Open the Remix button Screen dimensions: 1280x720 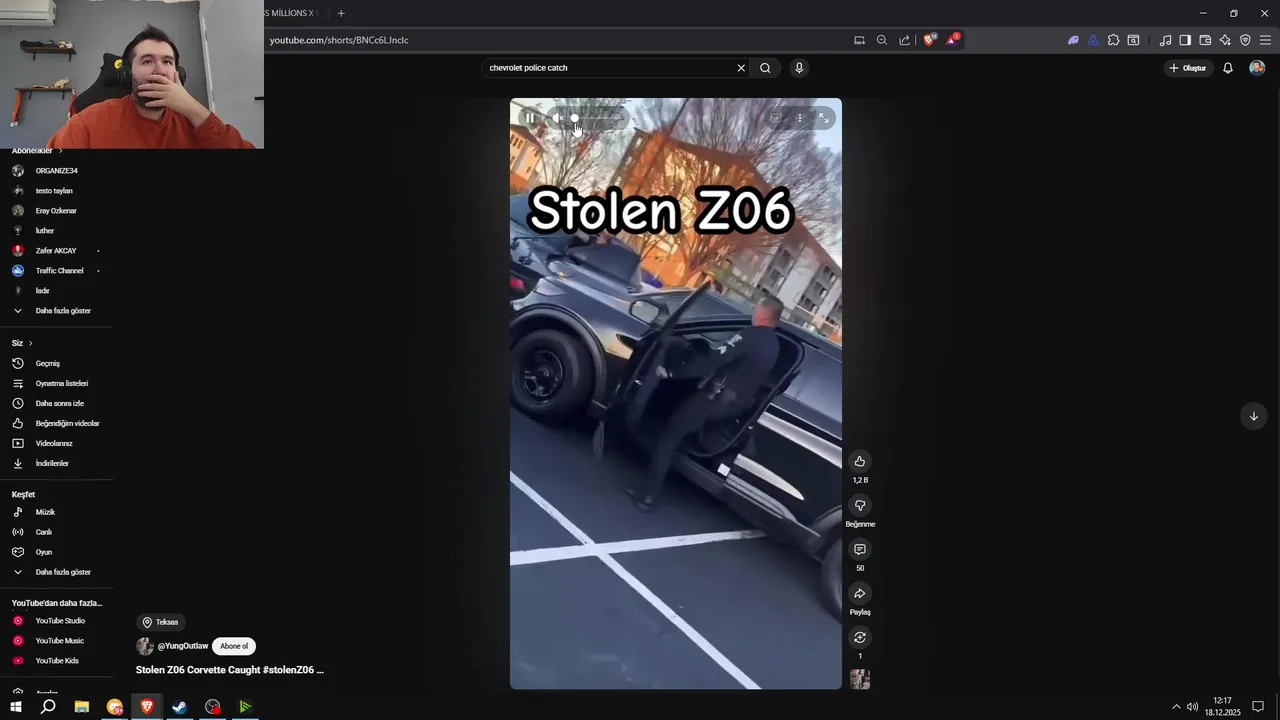point(859,637)
